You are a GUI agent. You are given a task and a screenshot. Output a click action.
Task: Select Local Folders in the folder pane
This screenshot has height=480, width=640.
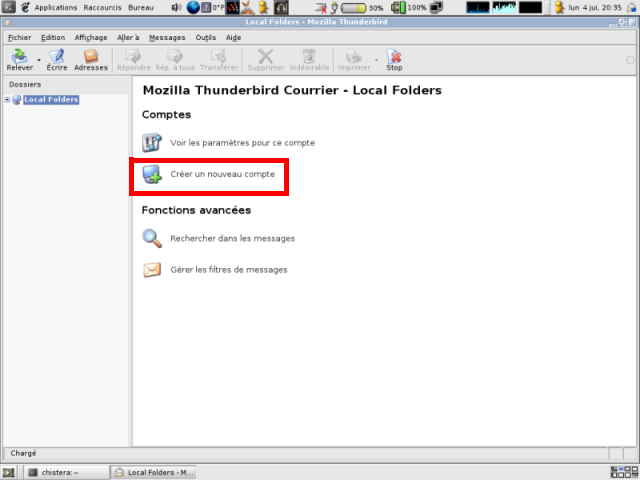(x=51, y=100)
